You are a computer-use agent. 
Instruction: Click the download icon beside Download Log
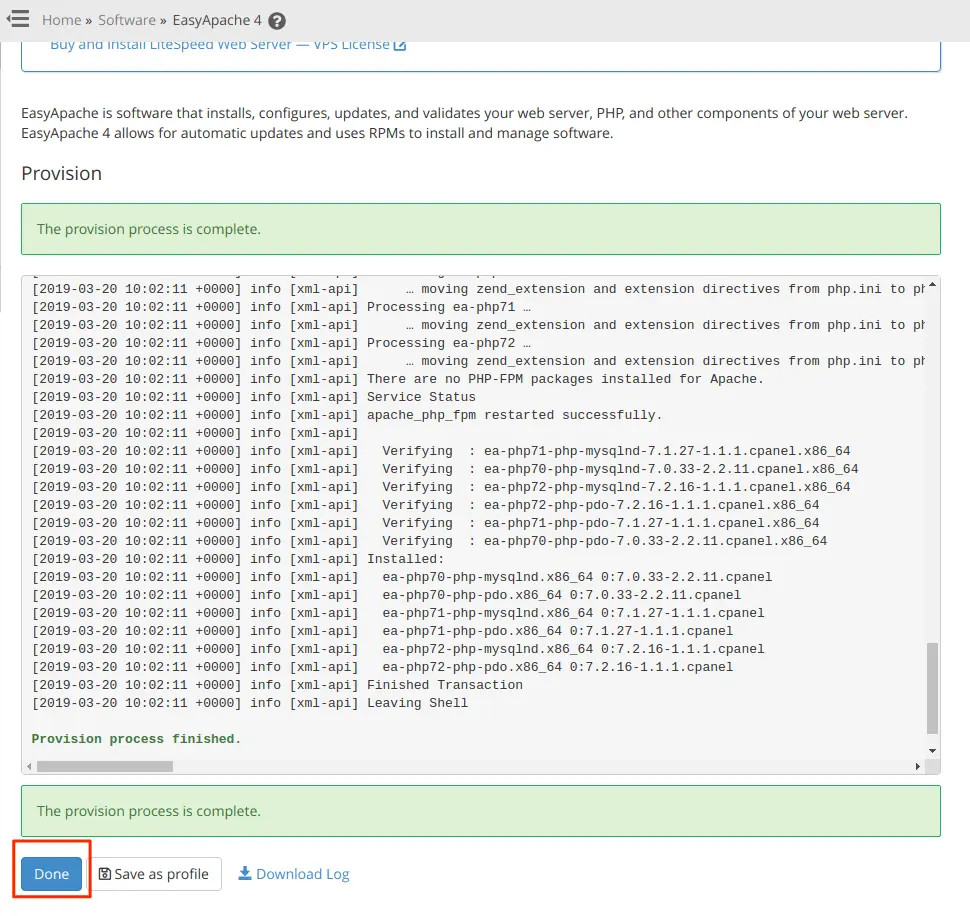coord(243,873)
